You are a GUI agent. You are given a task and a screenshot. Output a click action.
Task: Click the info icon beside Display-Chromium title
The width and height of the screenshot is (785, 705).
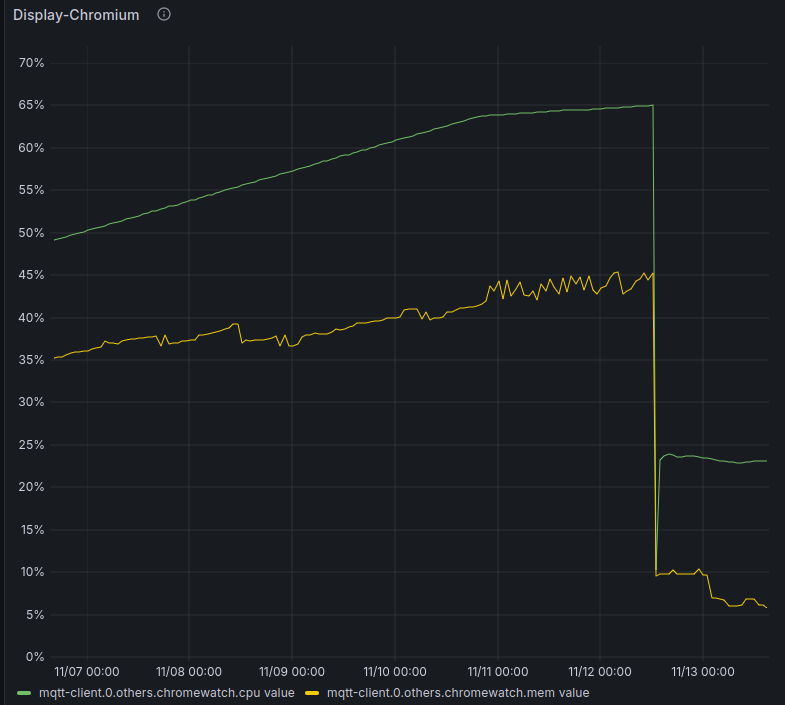coord(164,15)
